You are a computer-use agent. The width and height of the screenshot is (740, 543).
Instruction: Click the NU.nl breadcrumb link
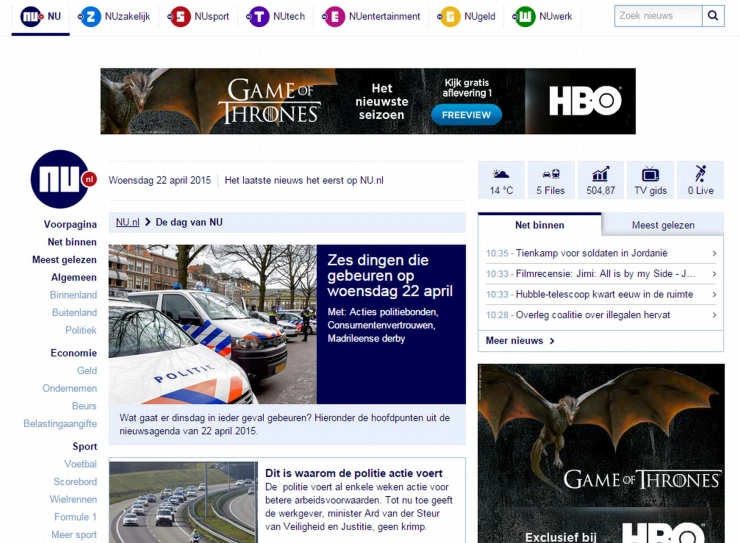[x=127, y=222]
